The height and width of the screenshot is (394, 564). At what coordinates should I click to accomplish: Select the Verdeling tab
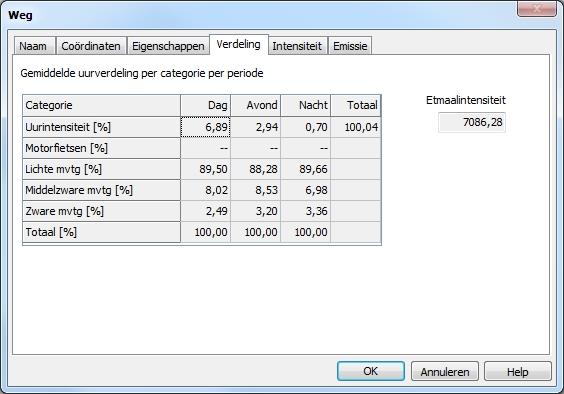point(239,45)
